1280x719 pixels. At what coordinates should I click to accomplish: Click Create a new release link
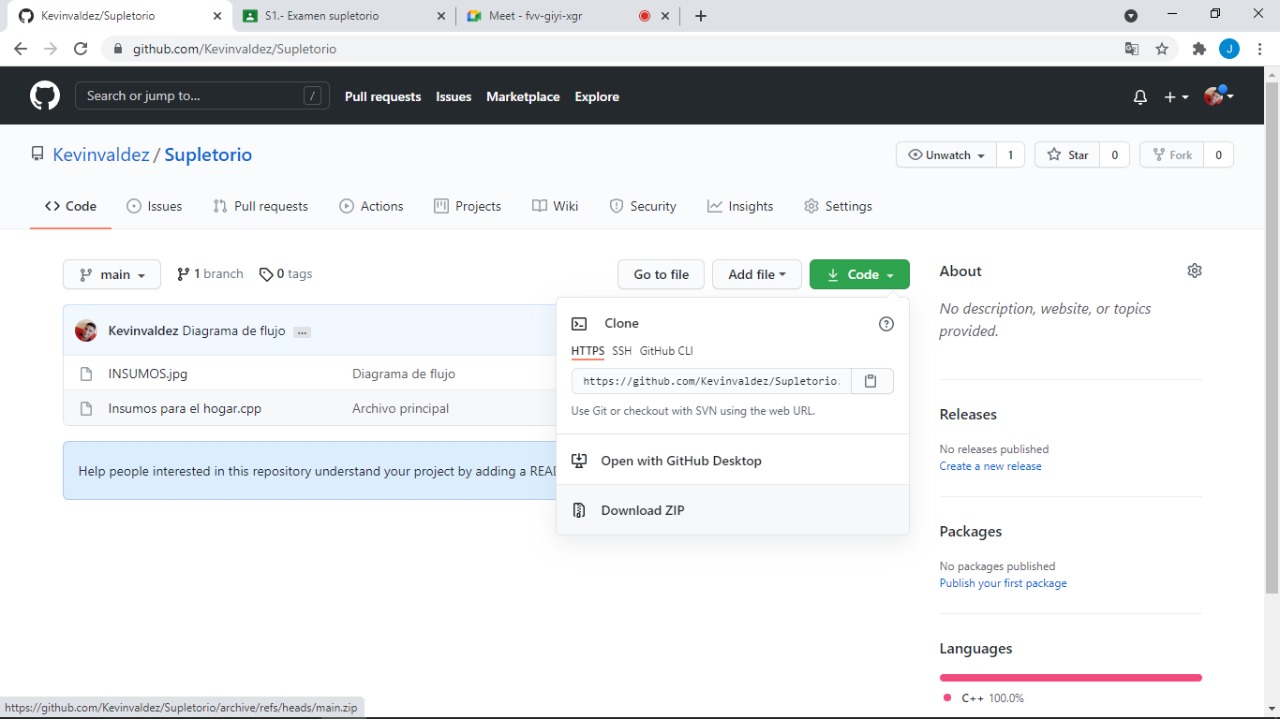(990, 466)
